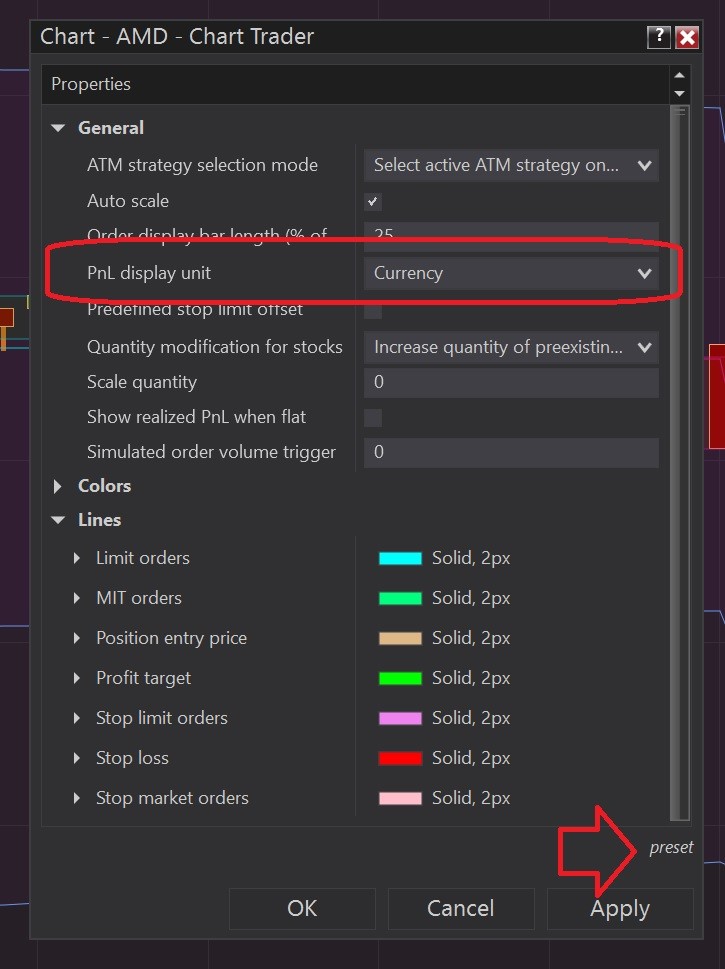Image resolution: width=725 pixels, height=969 pixels.
Task: Click the Scale quantity input field
Action: [510, 383]
